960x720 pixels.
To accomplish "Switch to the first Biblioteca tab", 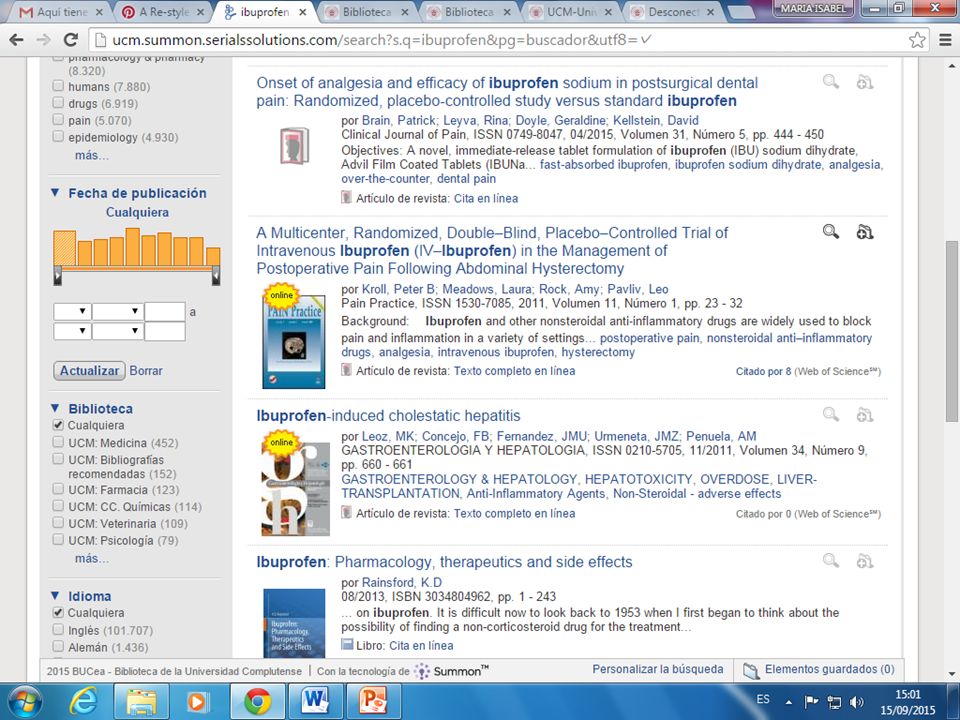I will tap(367, 12).
